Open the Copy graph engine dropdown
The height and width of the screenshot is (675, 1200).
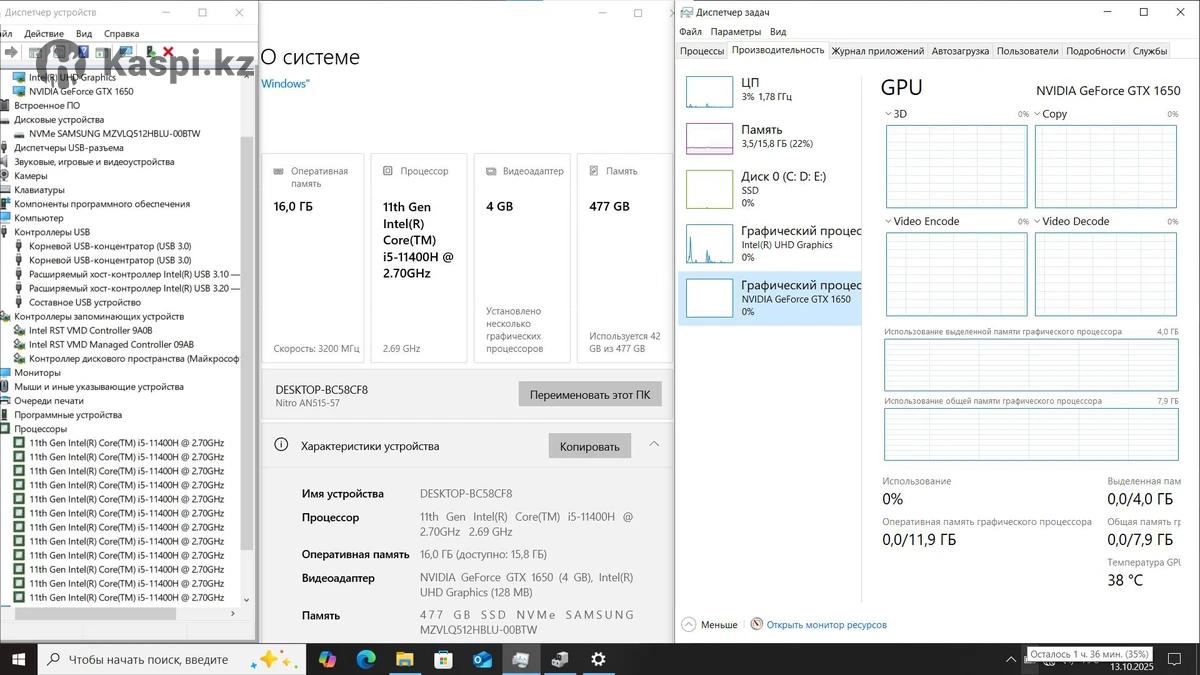(1037, 114)
